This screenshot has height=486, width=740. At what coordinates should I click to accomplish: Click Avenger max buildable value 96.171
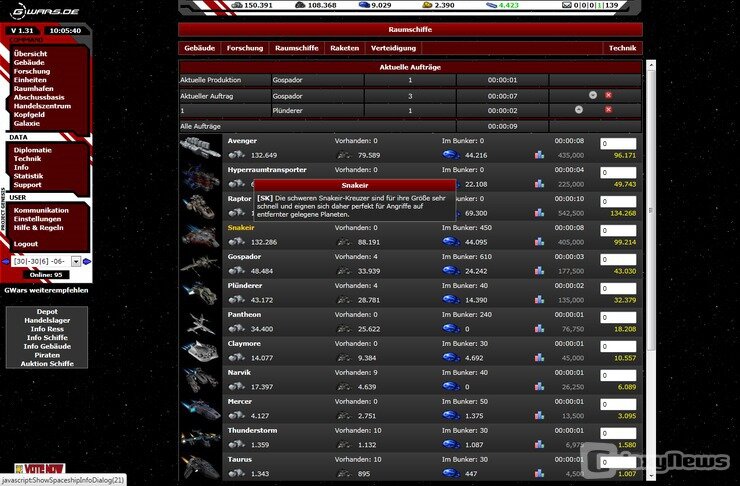click(x=625, y=155)
